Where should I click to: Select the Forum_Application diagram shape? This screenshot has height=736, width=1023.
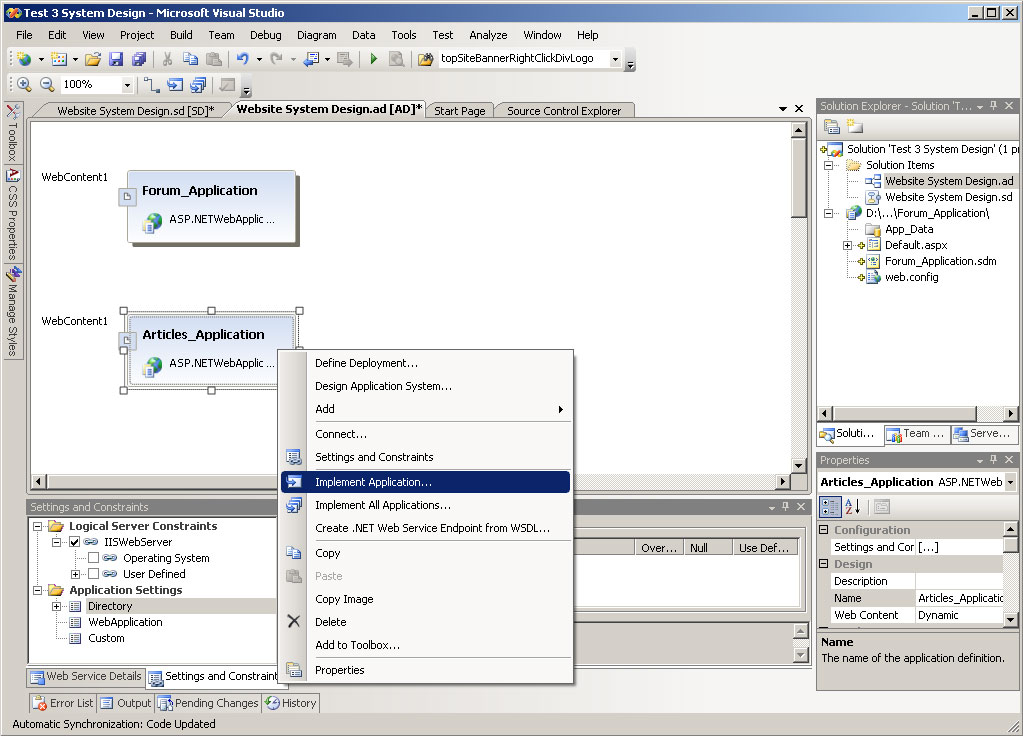click(211, 206)
